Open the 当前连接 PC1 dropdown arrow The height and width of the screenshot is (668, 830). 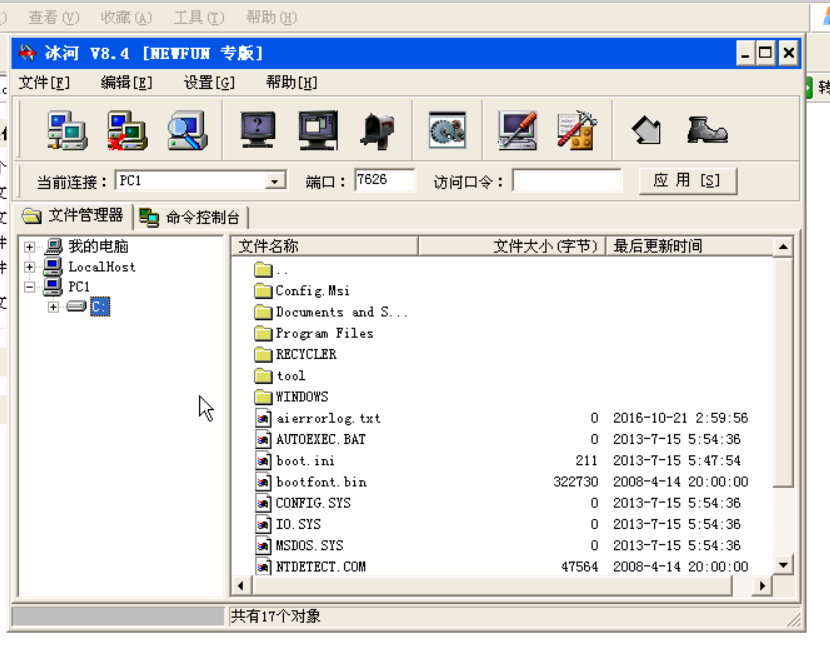click(275, 181)
